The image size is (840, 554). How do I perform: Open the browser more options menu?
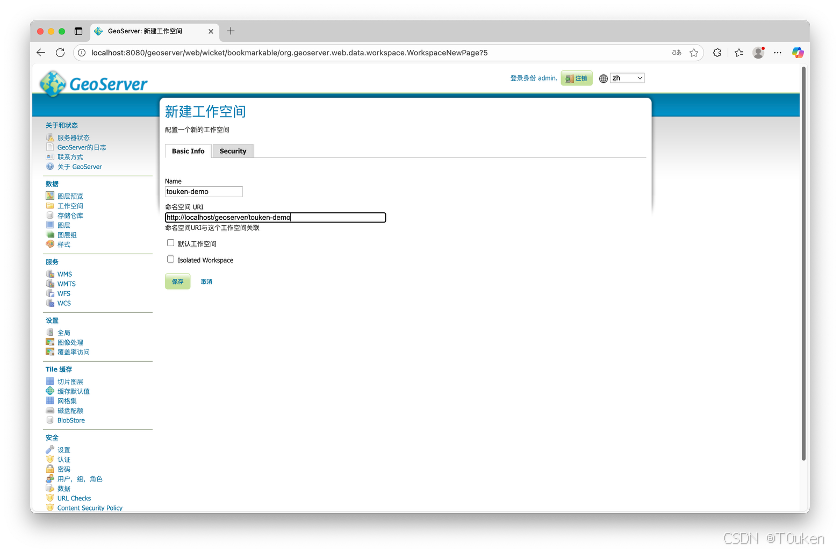tap(777, 53)
